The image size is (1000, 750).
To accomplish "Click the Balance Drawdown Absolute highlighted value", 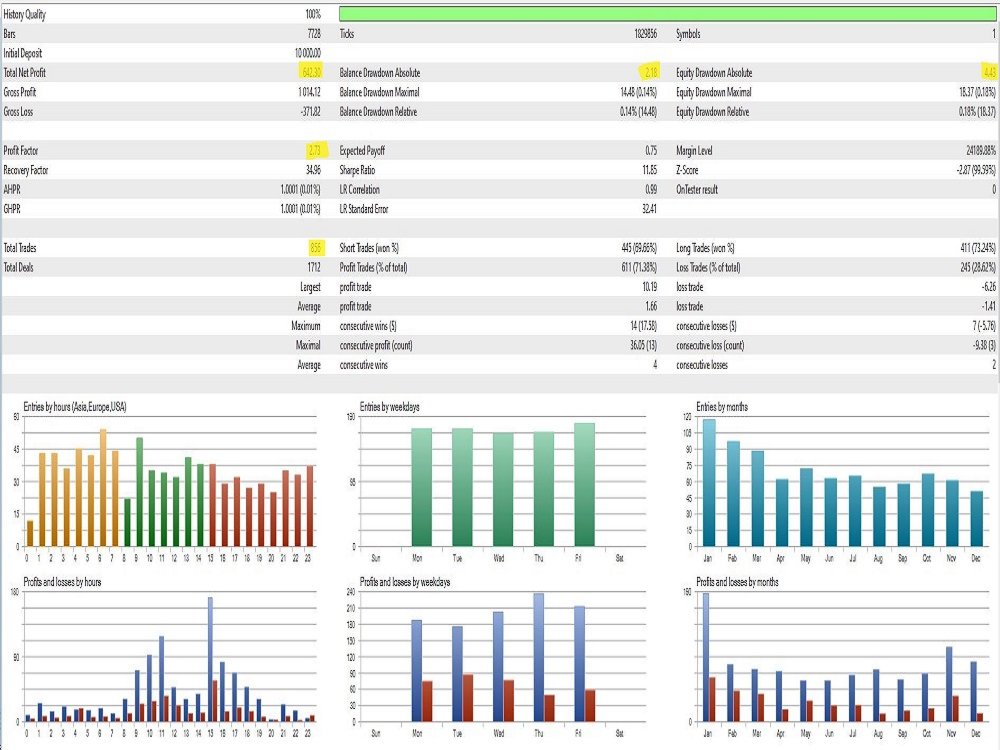I will (x=651, y=72).
